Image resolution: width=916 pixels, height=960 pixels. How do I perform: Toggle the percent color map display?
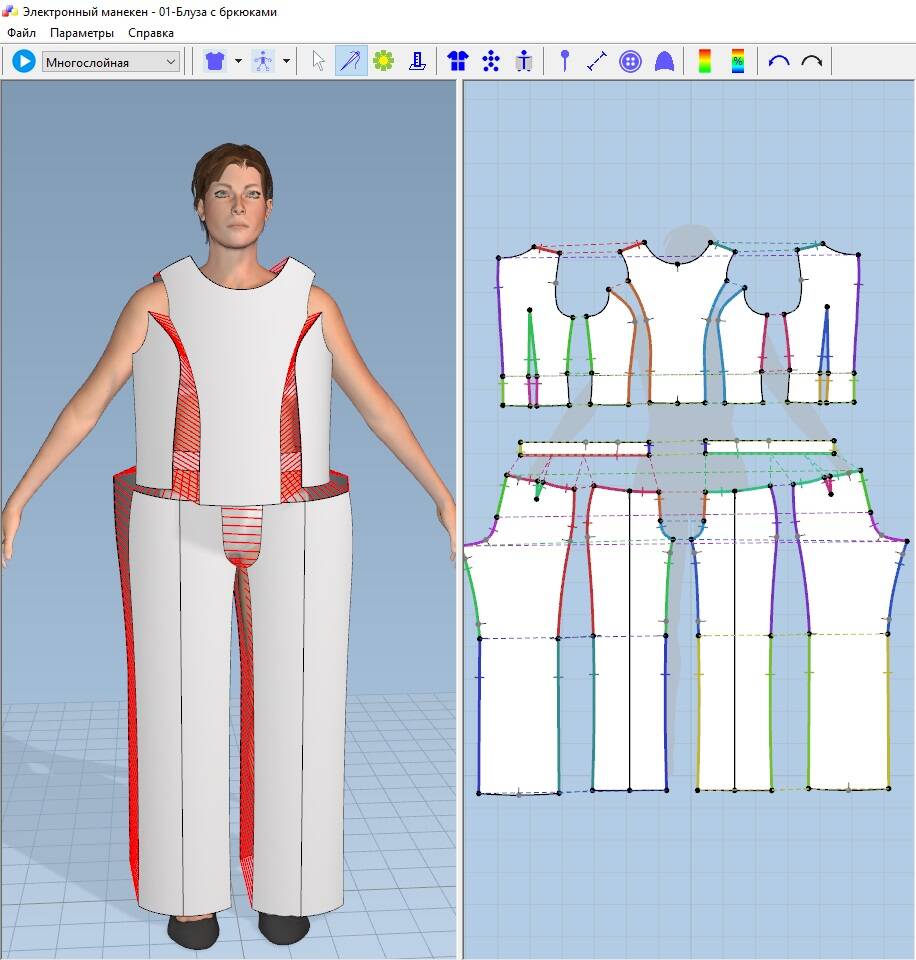738,62
